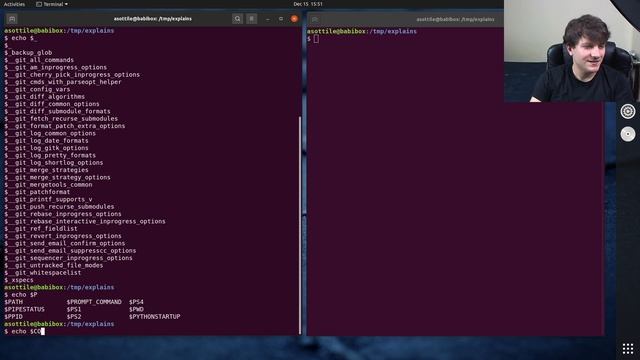Screen dimensions: 640x360
Task: Click the webcam overlay of the presenter
Action: coord(572,51)
